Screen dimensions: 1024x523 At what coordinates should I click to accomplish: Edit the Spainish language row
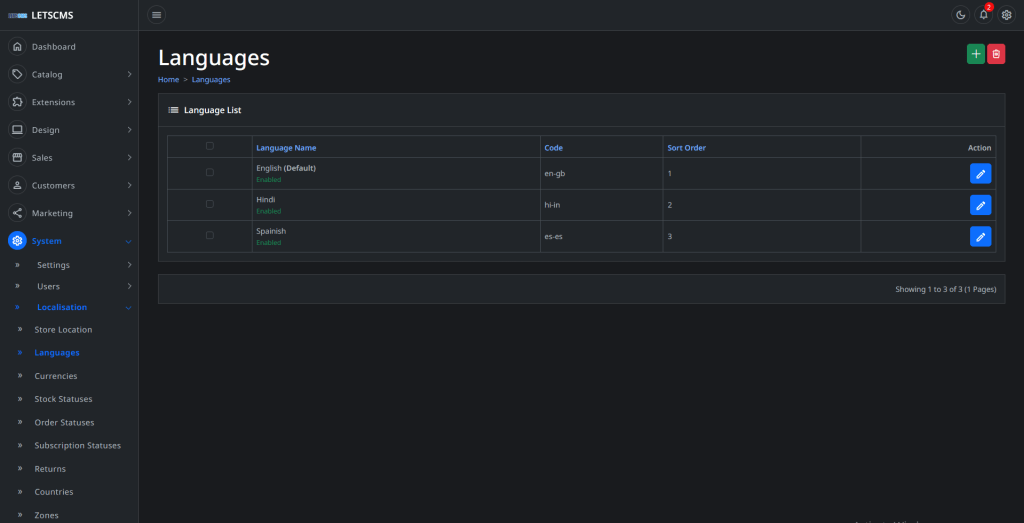coord(980,237)
